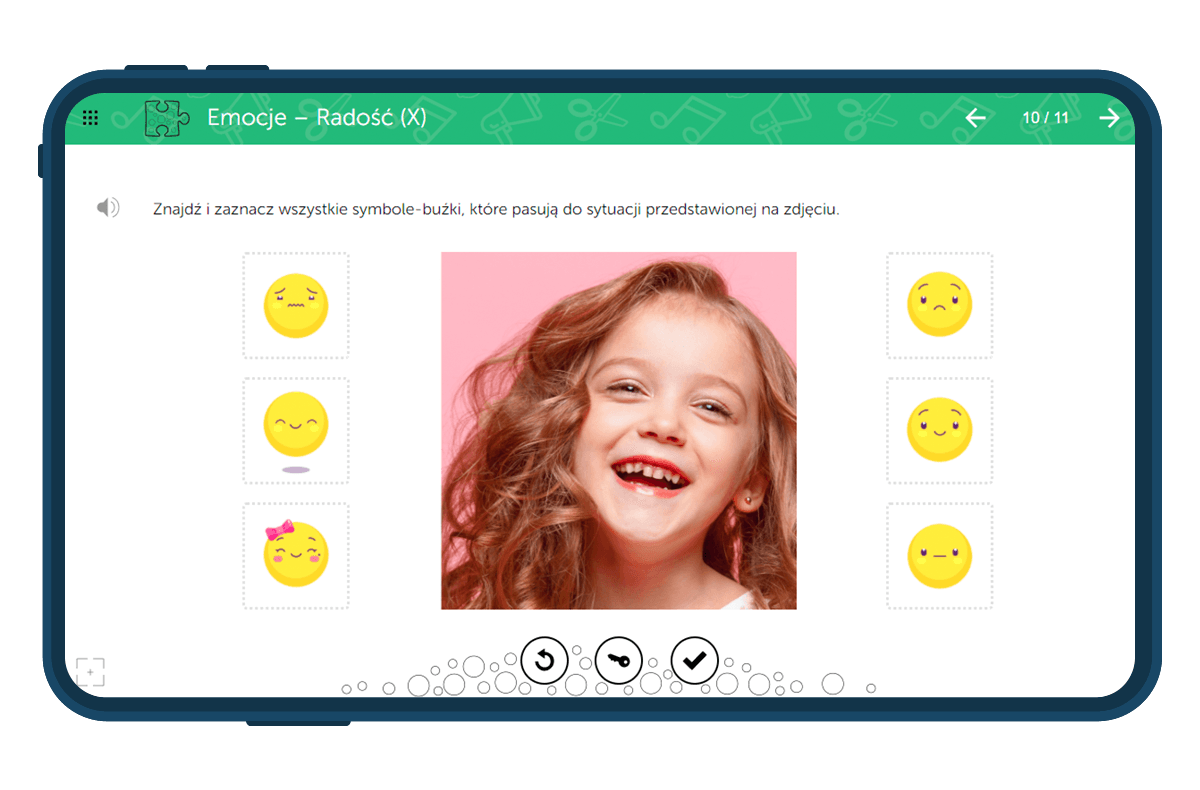Select the neutral straight-mouth emoji
The image size is (1200, 790).
(939, 556)
